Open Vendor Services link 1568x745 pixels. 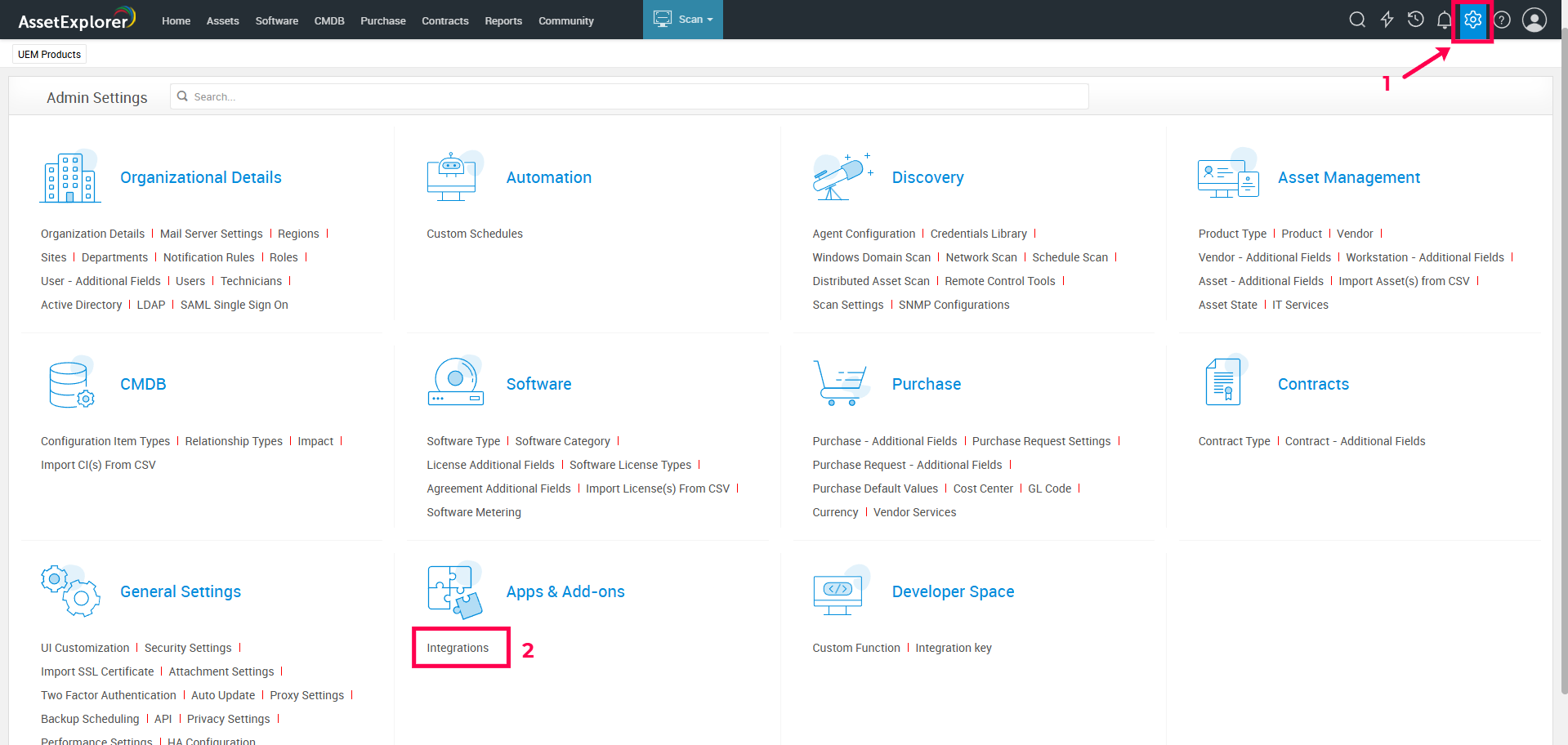coord(915,512)
